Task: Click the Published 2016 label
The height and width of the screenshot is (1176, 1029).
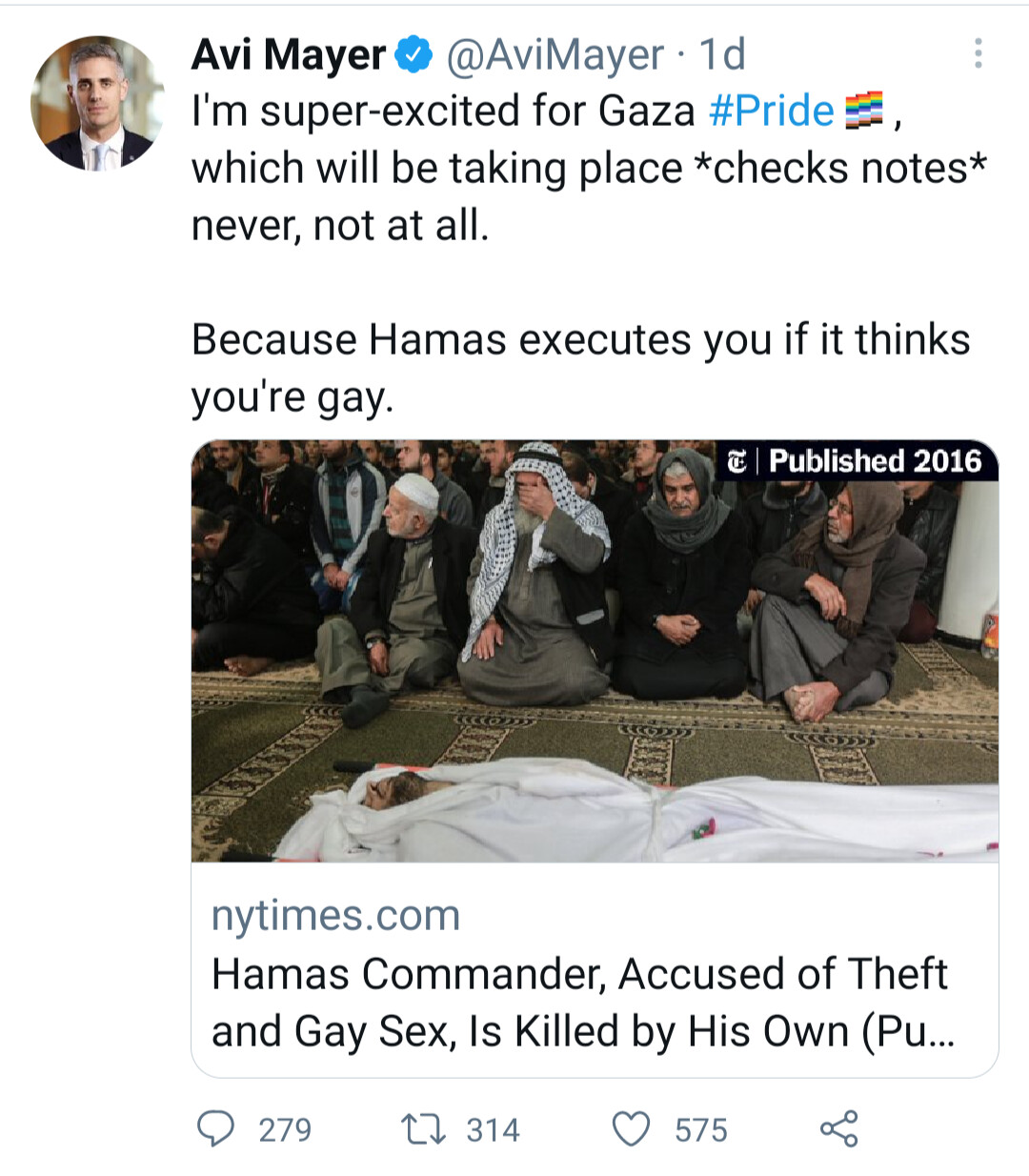Action: tap(875, 461)
